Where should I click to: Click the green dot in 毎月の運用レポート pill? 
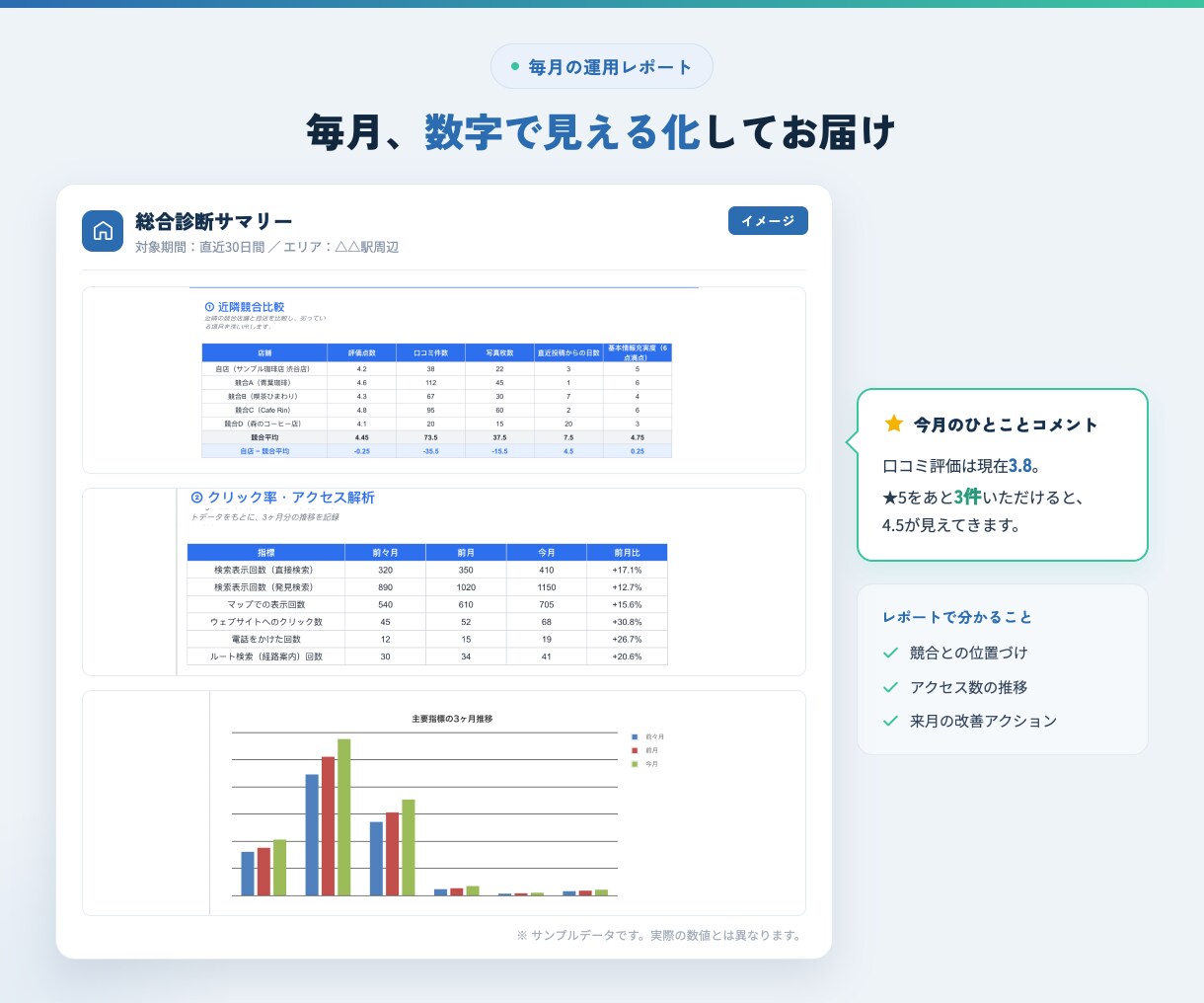point(515,67)
